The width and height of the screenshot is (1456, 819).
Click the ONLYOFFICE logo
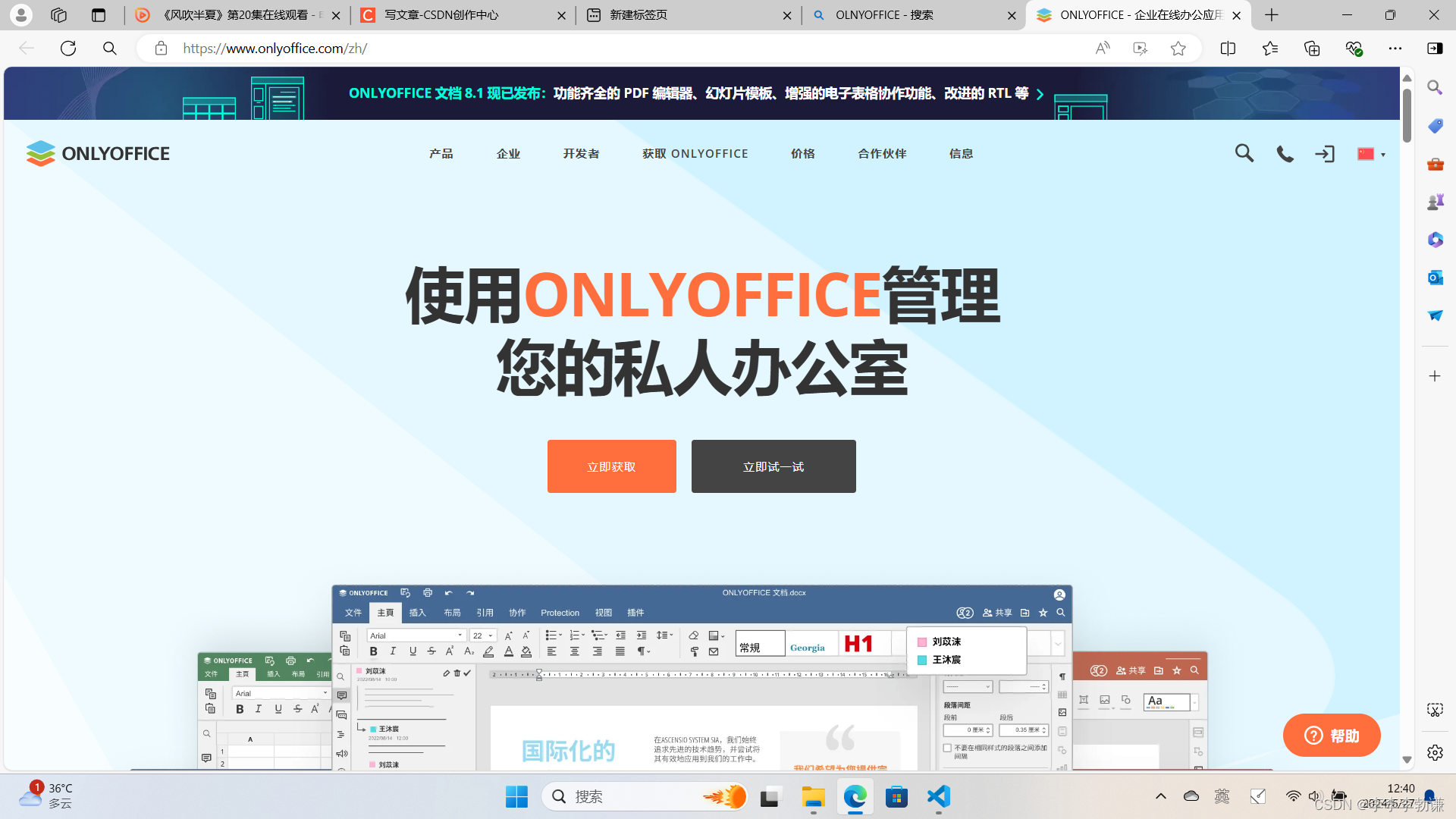coord(98,153)
